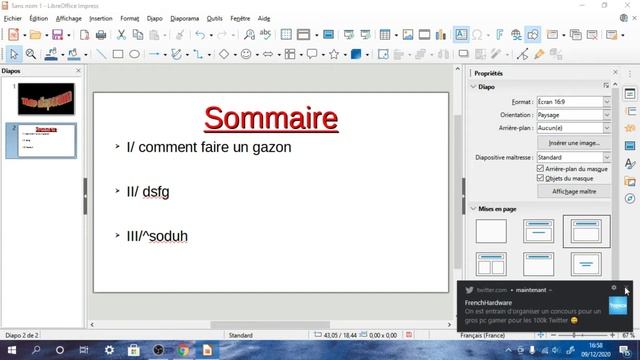Viewport: 640px width, 360px height.
Task: Click the callout shapes icon
Action: click(x=312, y=54)
